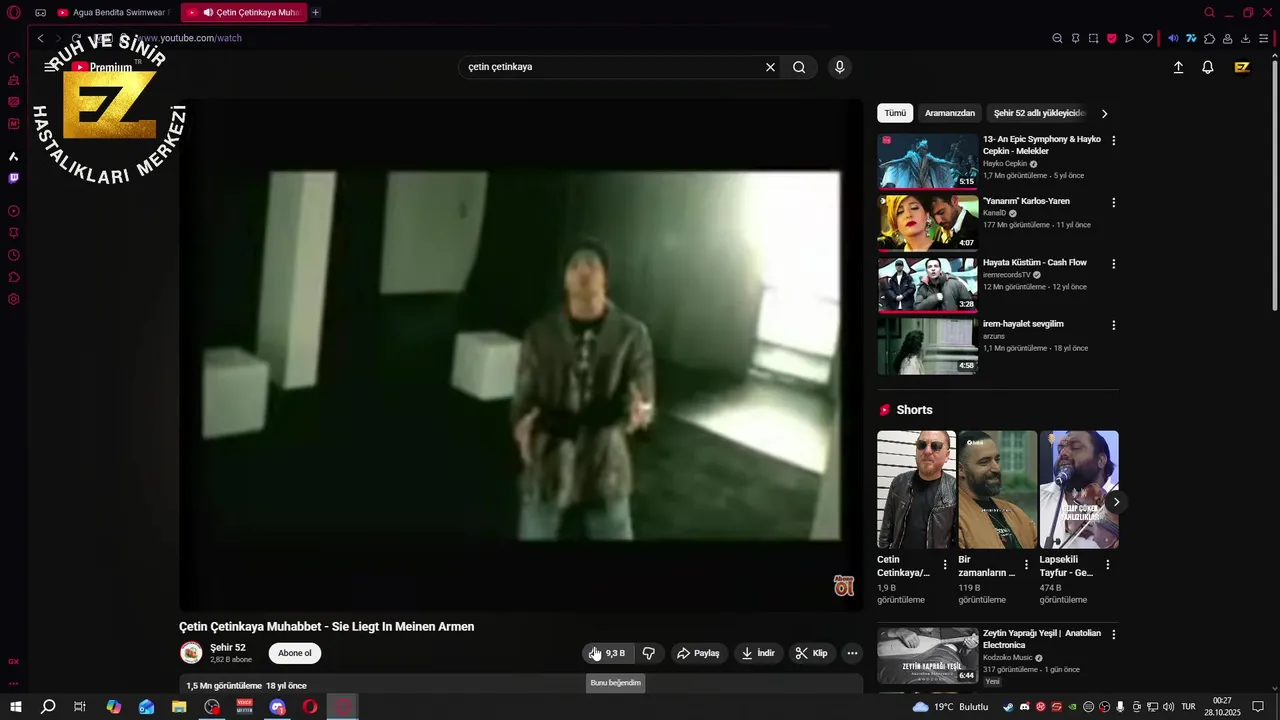The image size is (1280, 720).
Task: Open irem-hayalet sevgilim video title
Action: point(1023,324)
